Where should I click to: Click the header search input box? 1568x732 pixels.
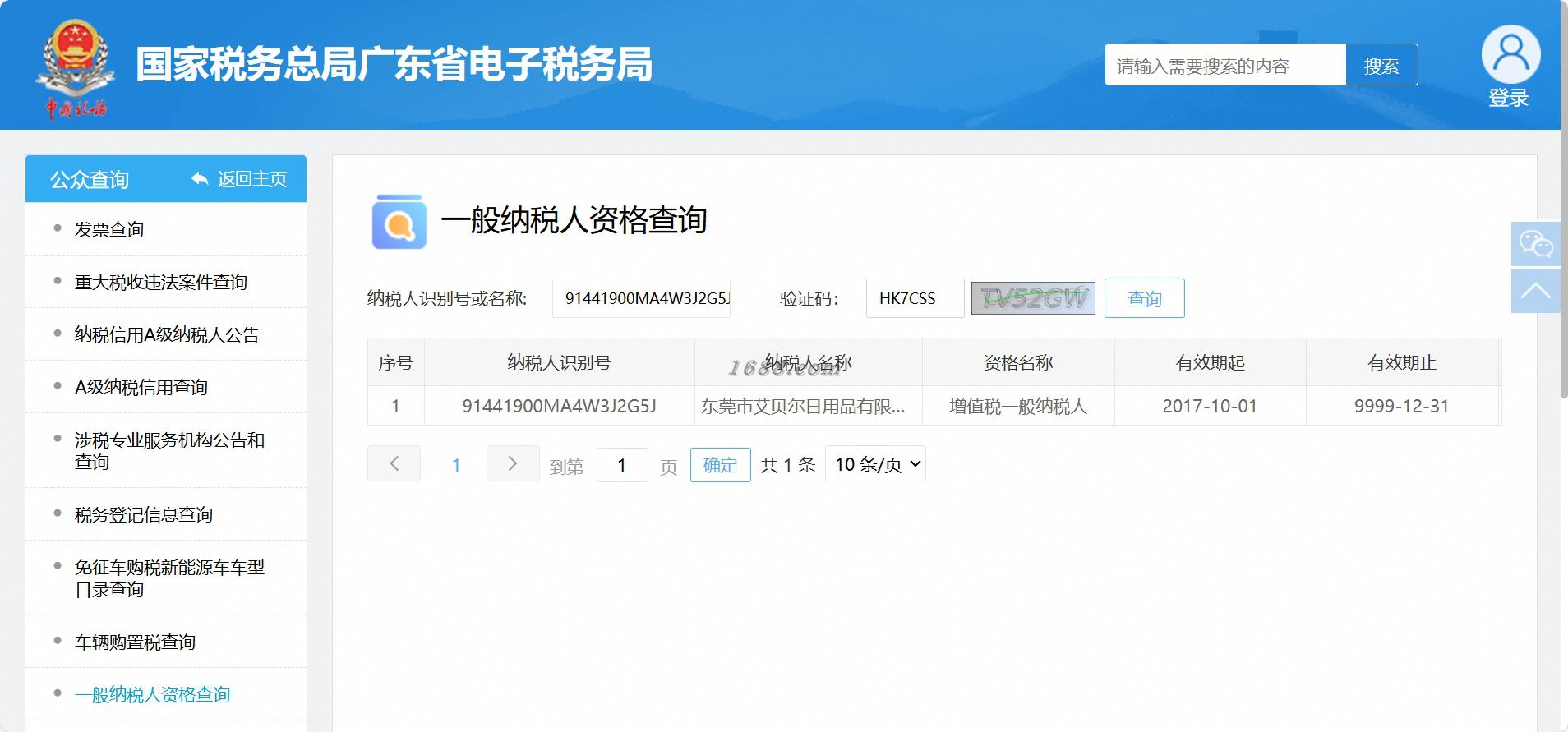tap(1225, 65)
